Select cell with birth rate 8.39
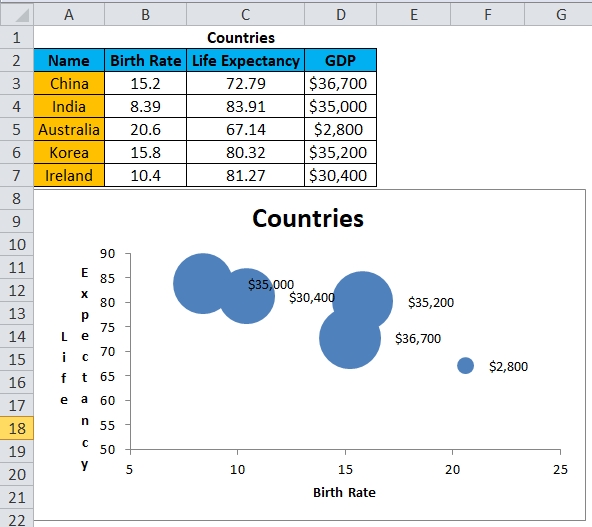 pos(145,106)
